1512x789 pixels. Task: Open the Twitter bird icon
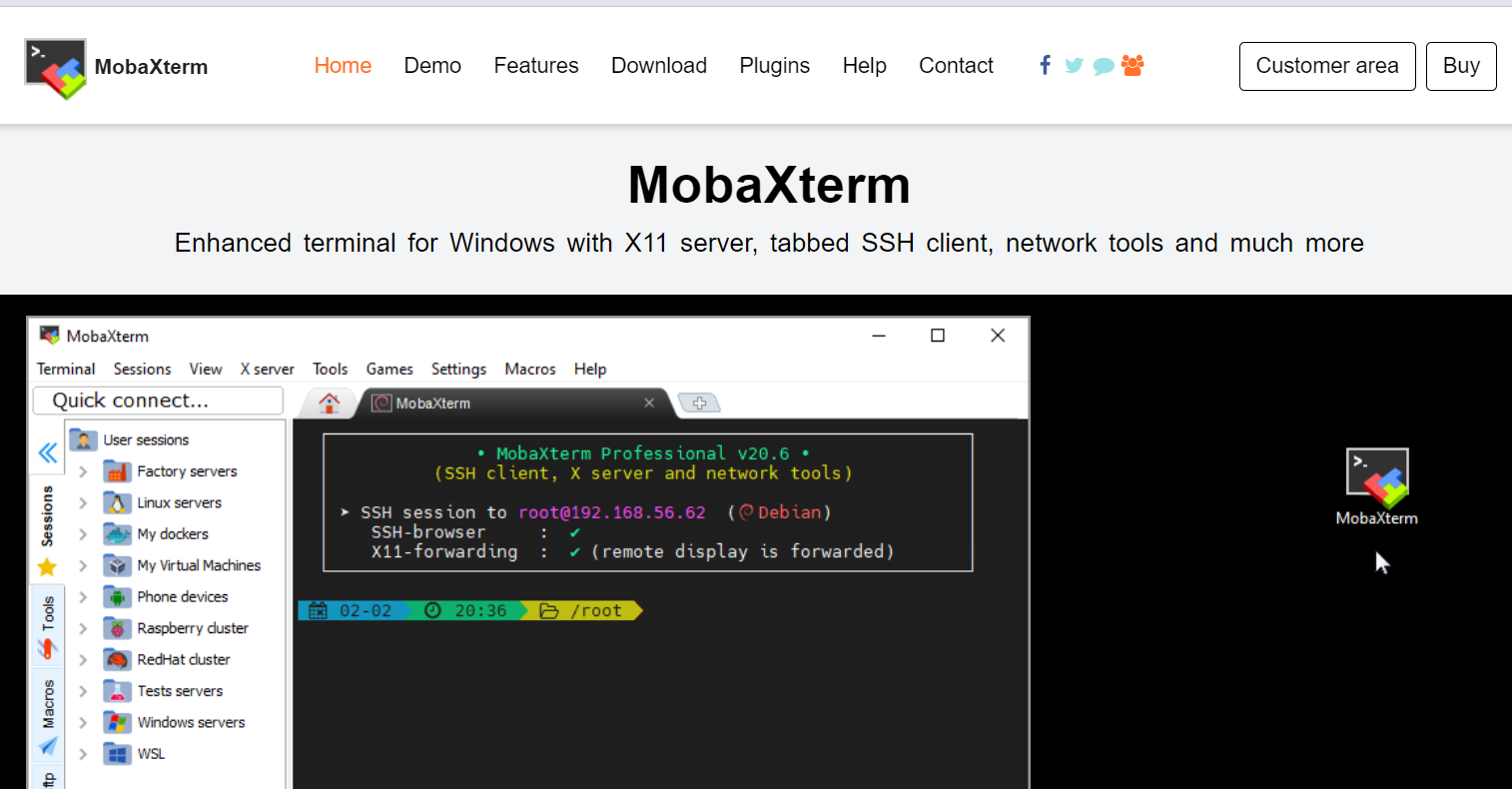coord(1074,66)
